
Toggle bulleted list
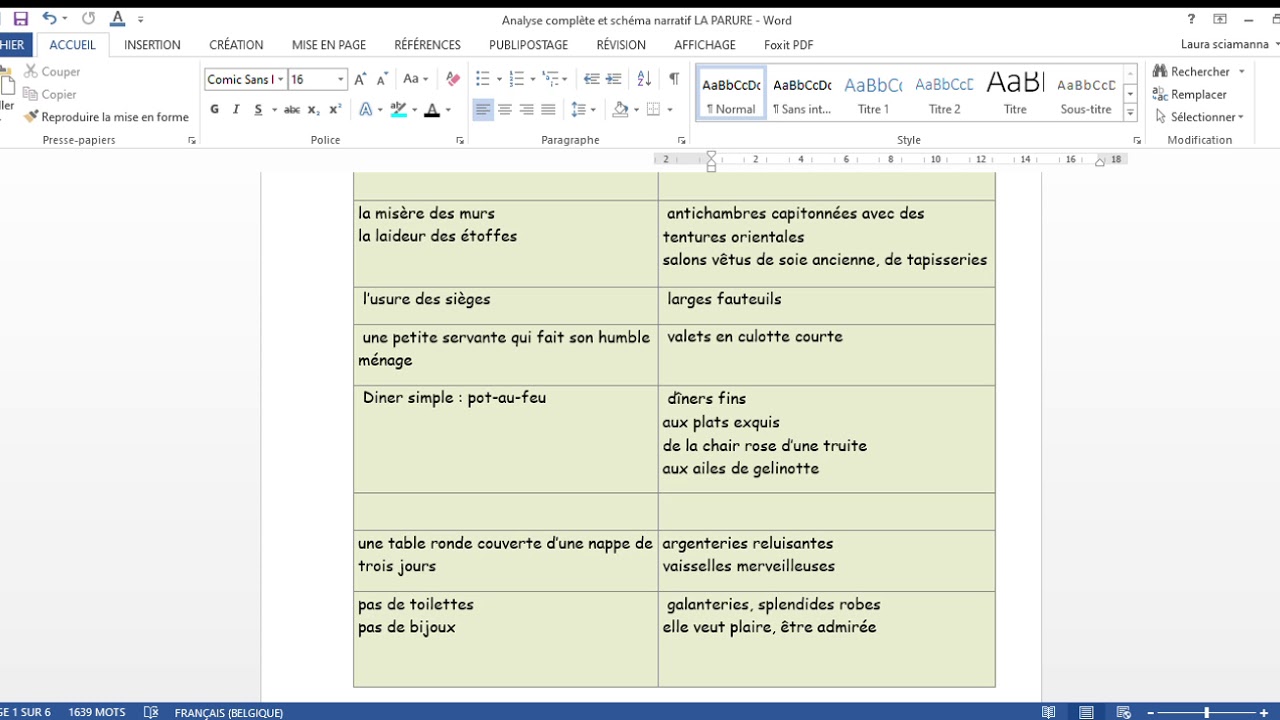coord(483,79)
